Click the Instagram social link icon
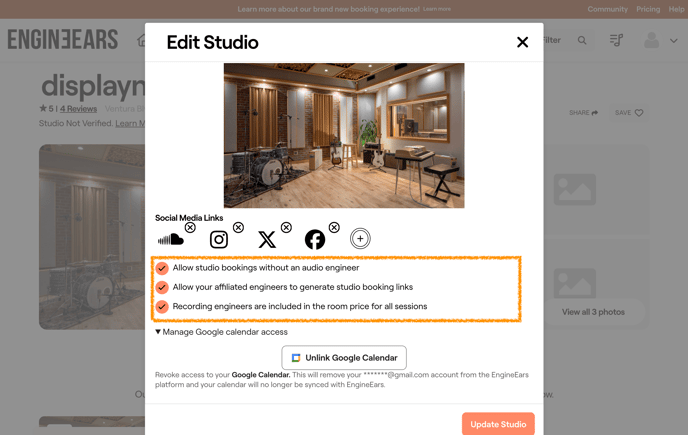The height and width of the screenshot is (435, 688). (219, 239)
